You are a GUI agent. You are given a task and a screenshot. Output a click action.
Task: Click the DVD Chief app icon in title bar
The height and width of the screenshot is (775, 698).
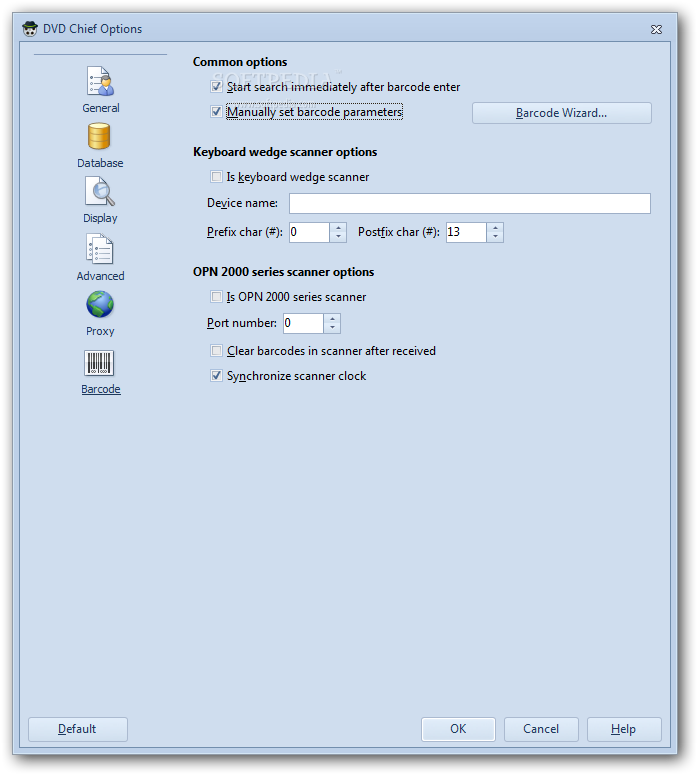(30, 29)
